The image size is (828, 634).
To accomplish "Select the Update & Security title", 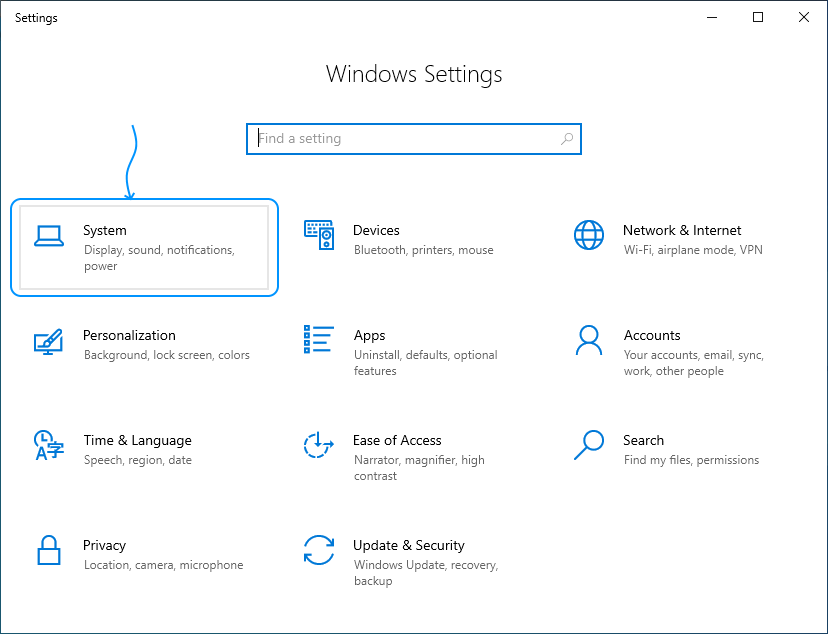I will (409, 546).
